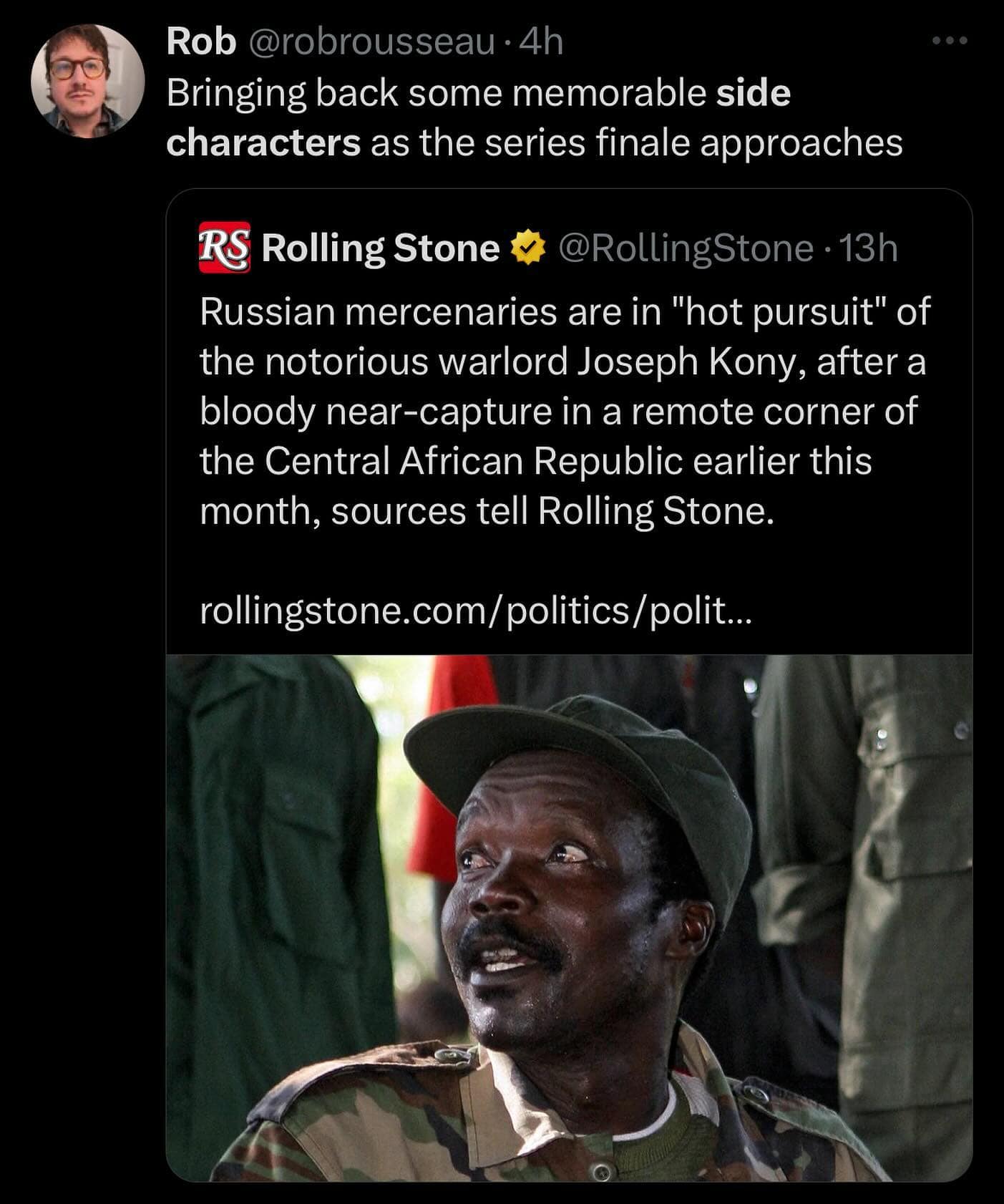
Task: Click the gold verified badge next to Rolling Stone
Action: (528, 248)
